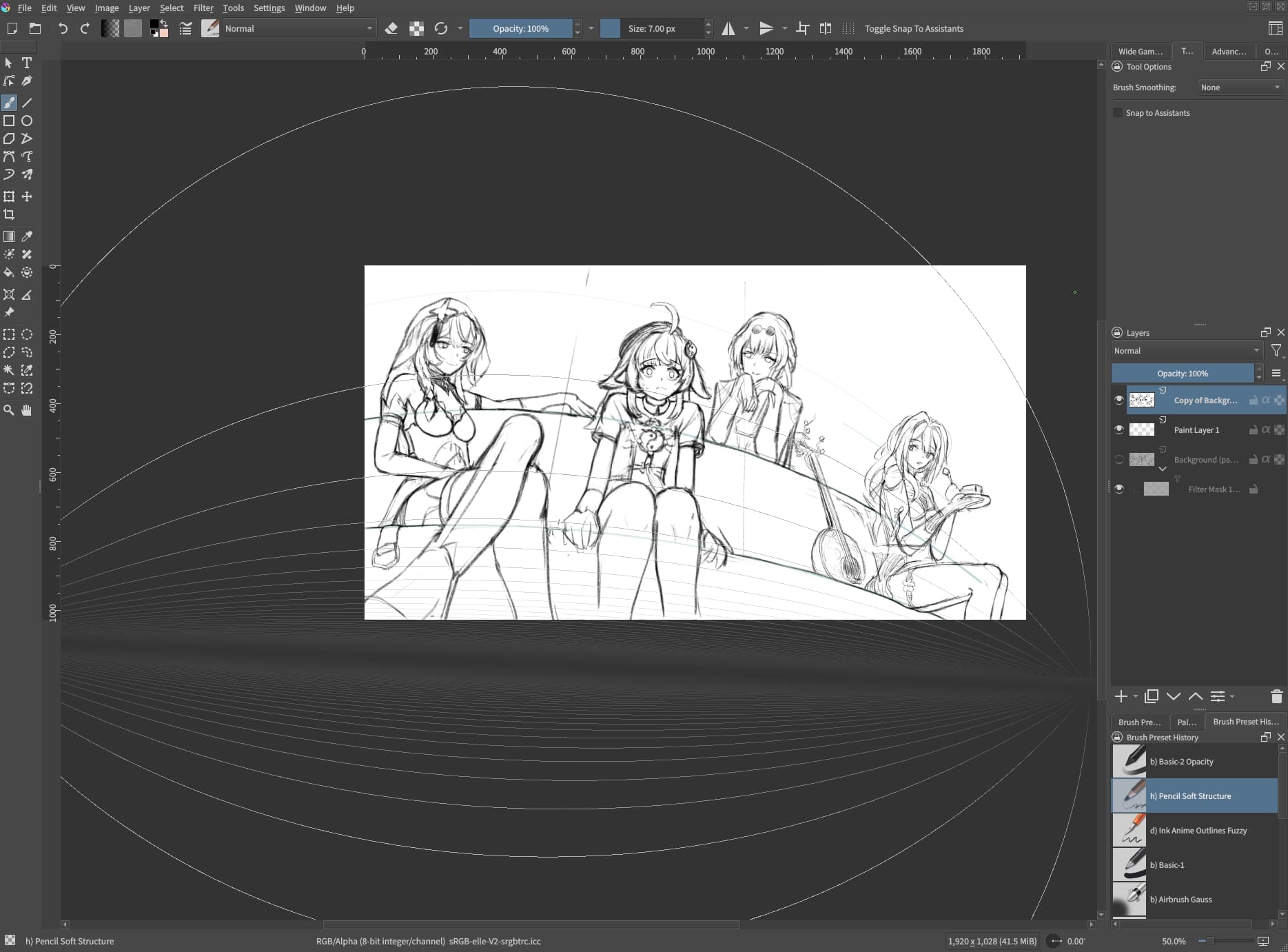Image resolution: width=1288 pixels, height=952 pixels.
Task: Open the layer blending mode dropdown
Action: click(1187, 351)
